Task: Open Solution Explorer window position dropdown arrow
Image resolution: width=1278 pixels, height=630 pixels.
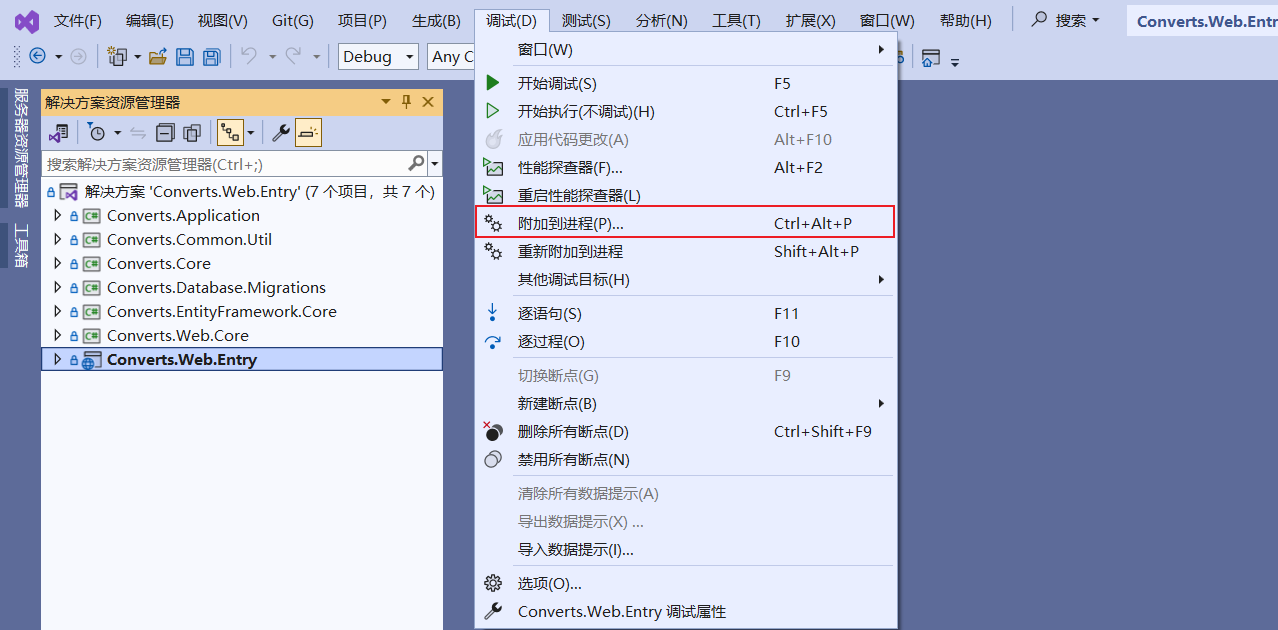Action: (x=386, y=102)
